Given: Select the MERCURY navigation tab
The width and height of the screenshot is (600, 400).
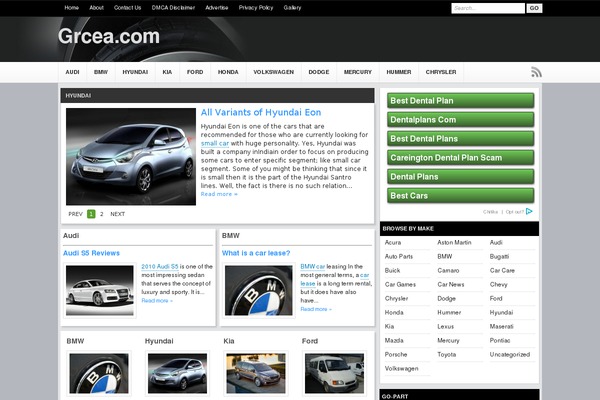Looking at the screenshot, I should click(358, 72).
